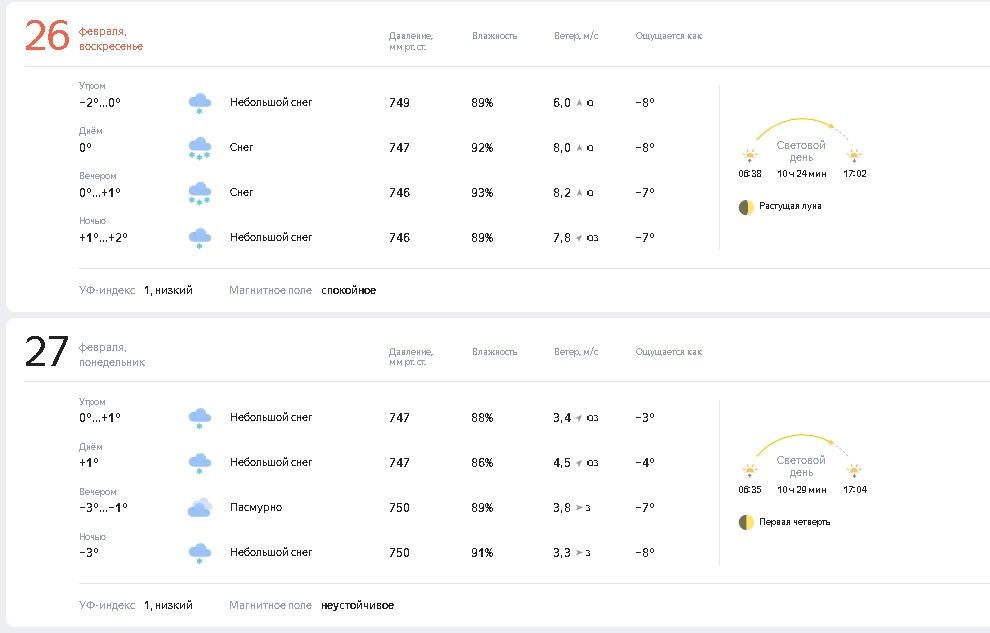The height and width of the screenshot is (633, 990).
Task: Click the 'Давление' column header for February 26
Action: click(x=410, y=41)
